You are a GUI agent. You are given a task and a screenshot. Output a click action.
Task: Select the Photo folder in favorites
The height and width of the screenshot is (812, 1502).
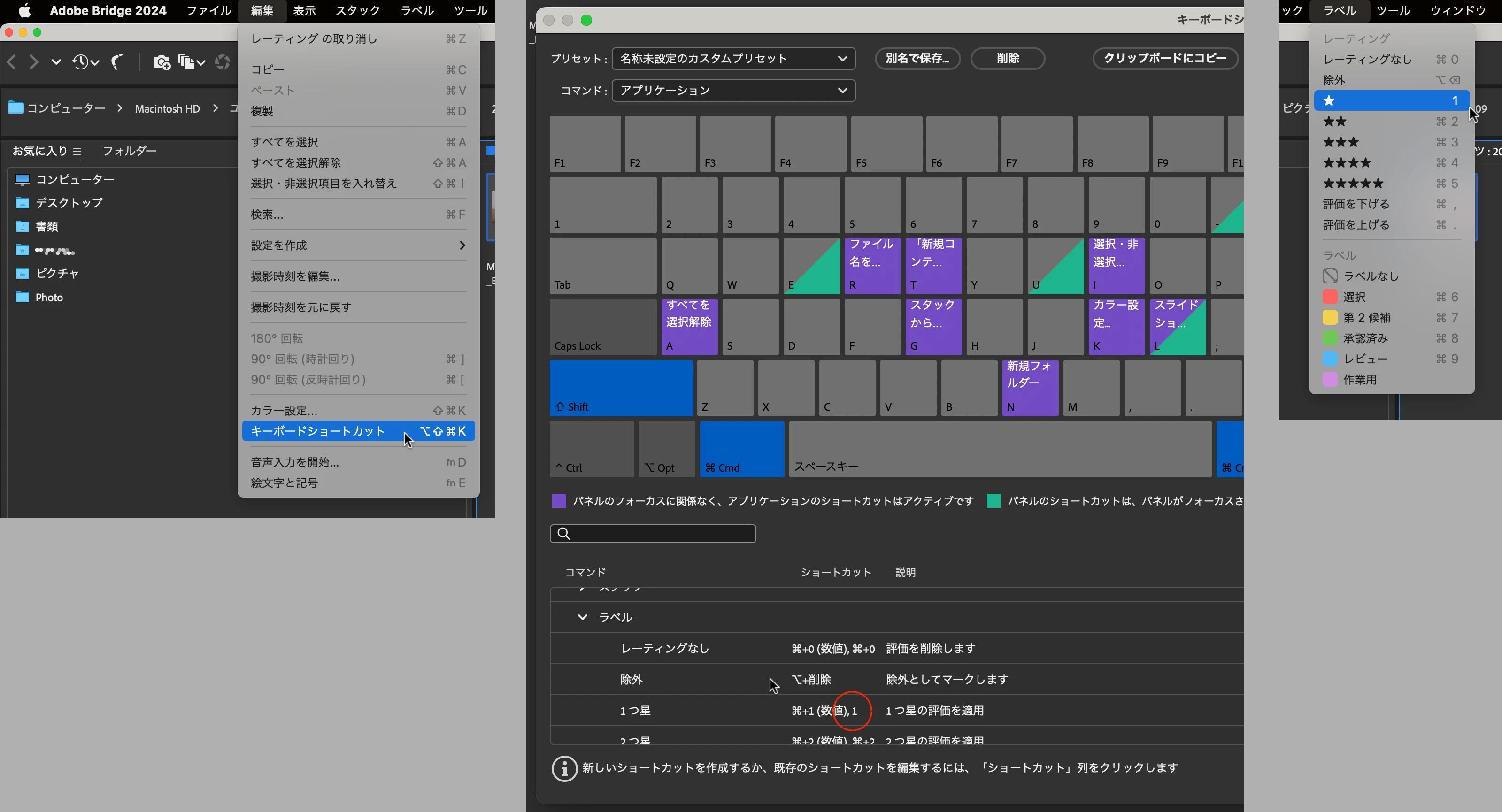point(49,297)
